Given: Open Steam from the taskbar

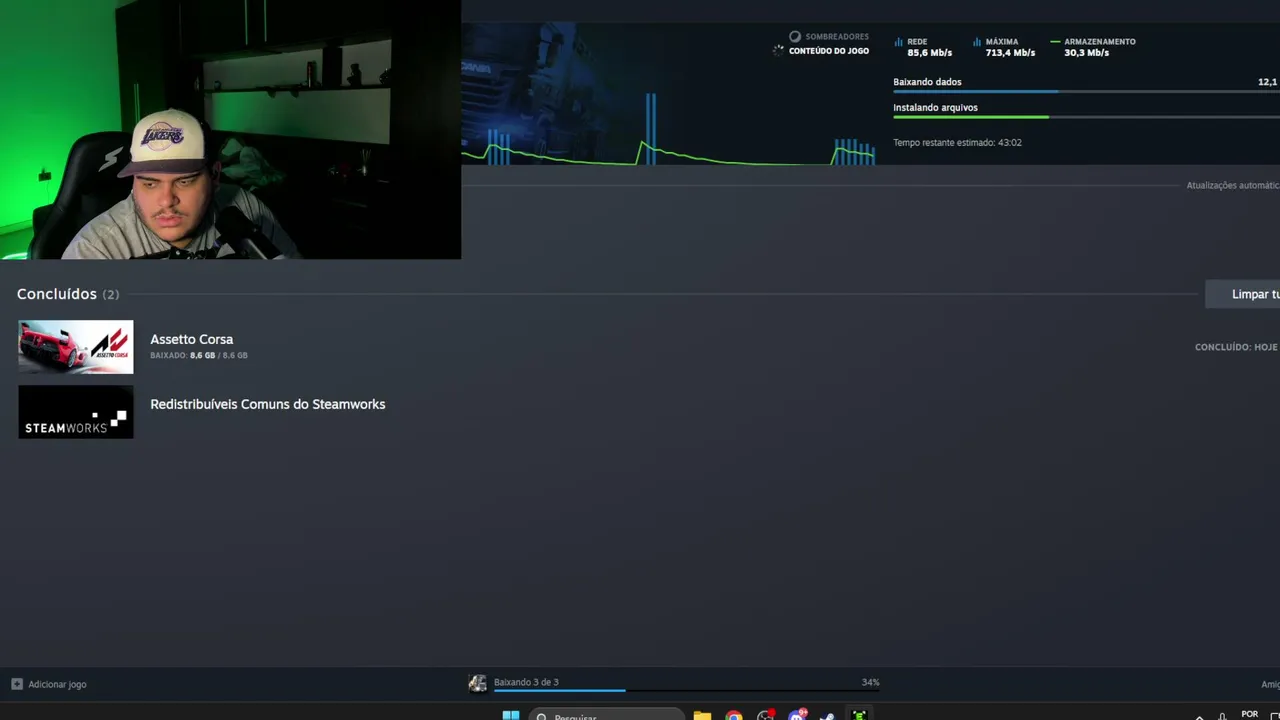Looking at the screenshot, I should 827,714.
